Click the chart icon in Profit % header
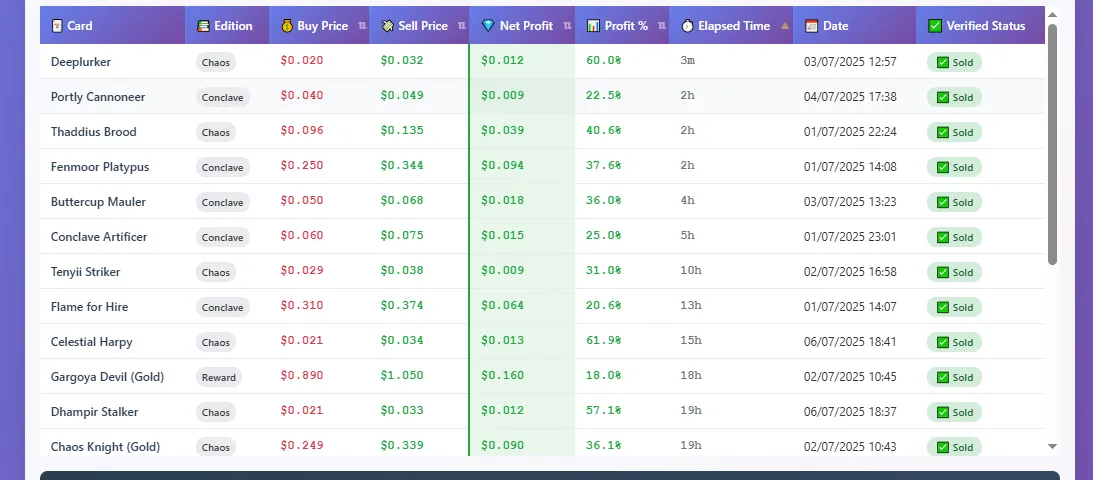 (x=593, y=26)
